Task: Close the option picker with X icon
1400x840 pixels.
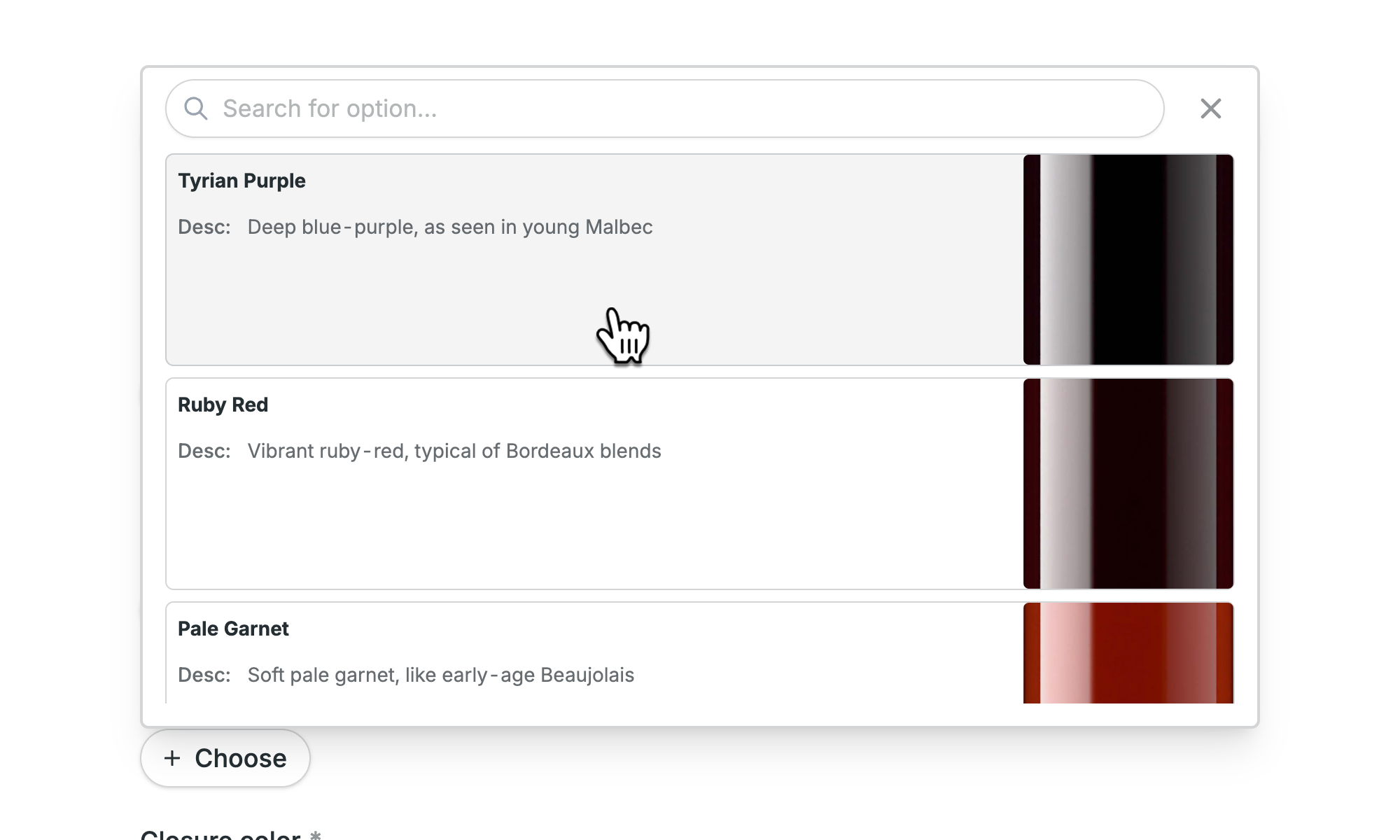Action: click(x=1211, y=108)
